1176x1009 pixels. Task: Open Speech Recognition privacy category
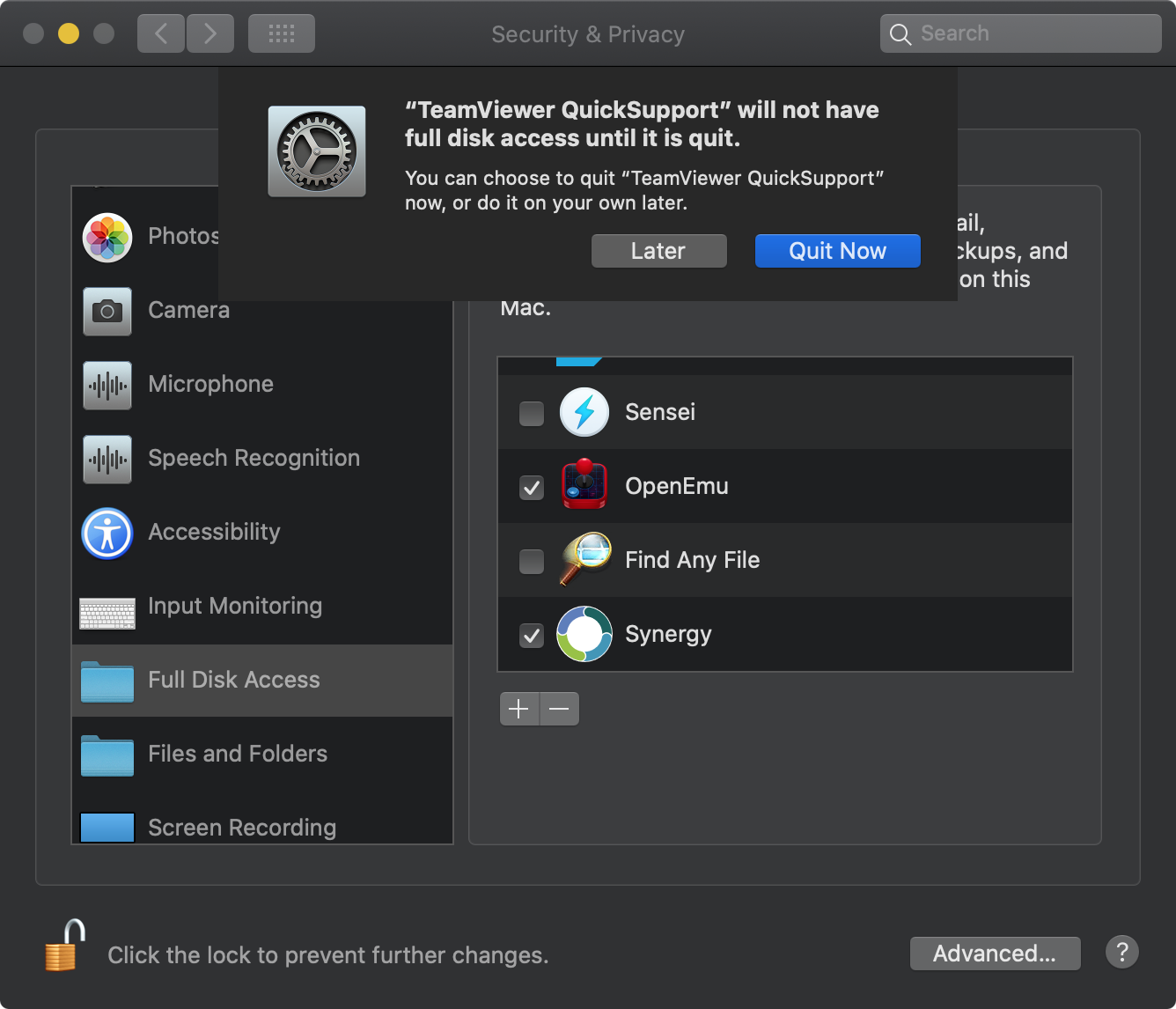tap(262, 460)
